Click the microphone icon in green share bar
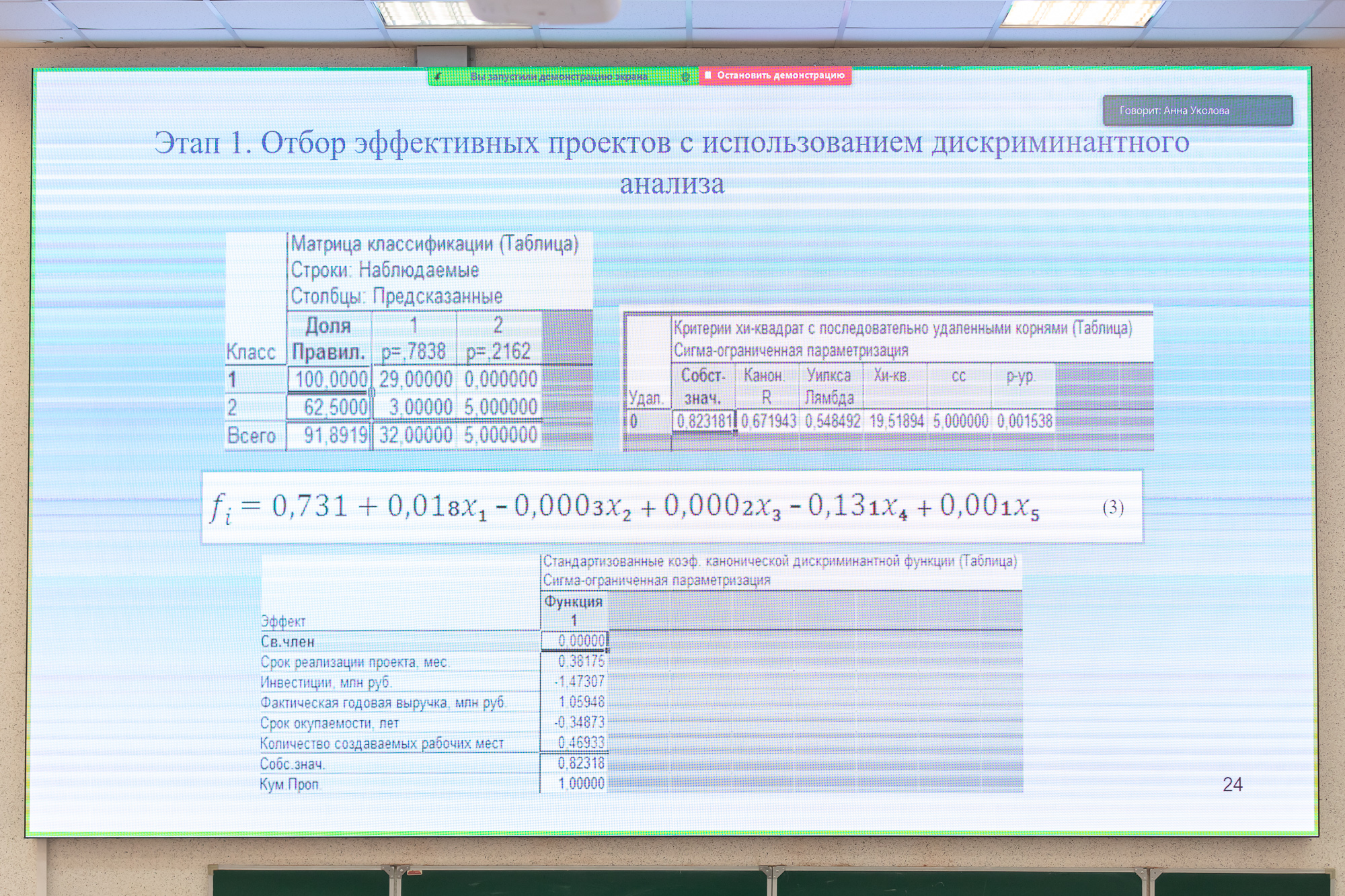 point(438,77)
